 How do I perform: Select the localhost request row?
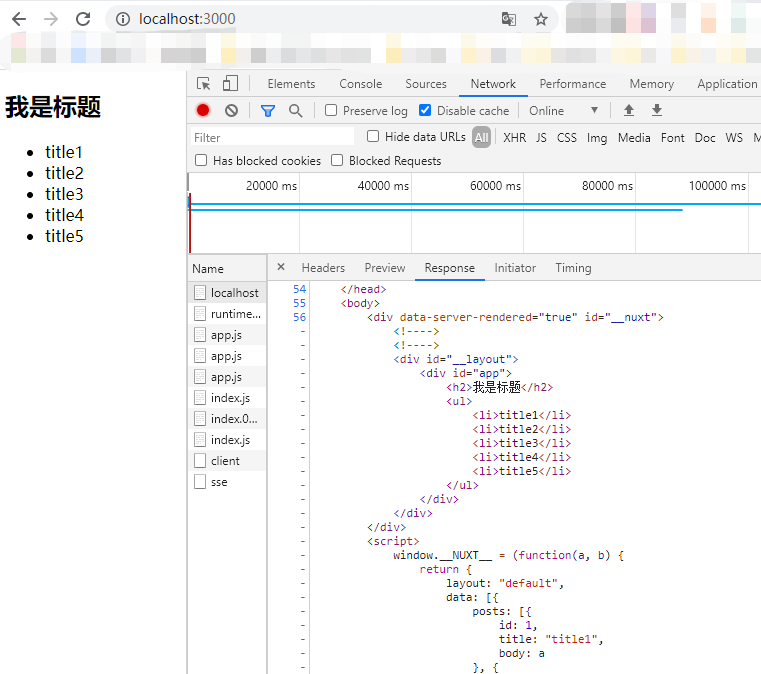click(227, 292)
